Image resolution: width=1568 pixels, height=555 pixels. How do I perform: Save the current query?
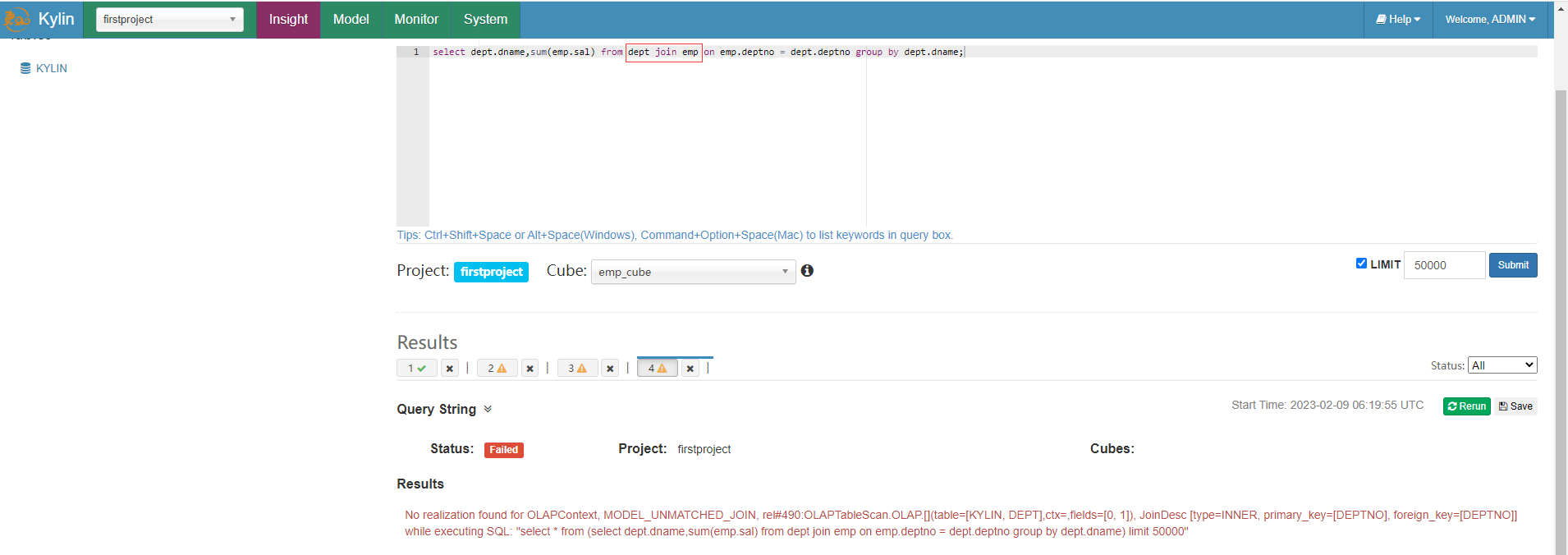pos(1515,406)
